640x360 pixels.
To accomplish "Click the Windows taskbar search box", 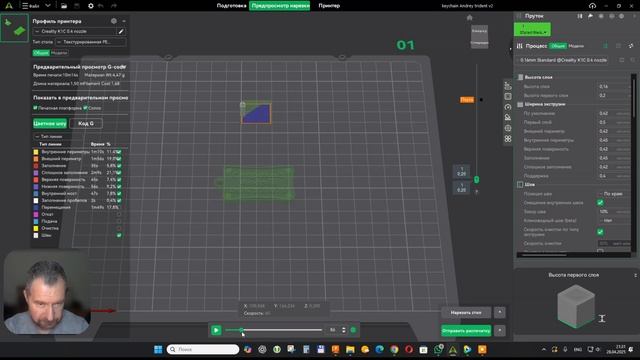I will pos(203,349).
